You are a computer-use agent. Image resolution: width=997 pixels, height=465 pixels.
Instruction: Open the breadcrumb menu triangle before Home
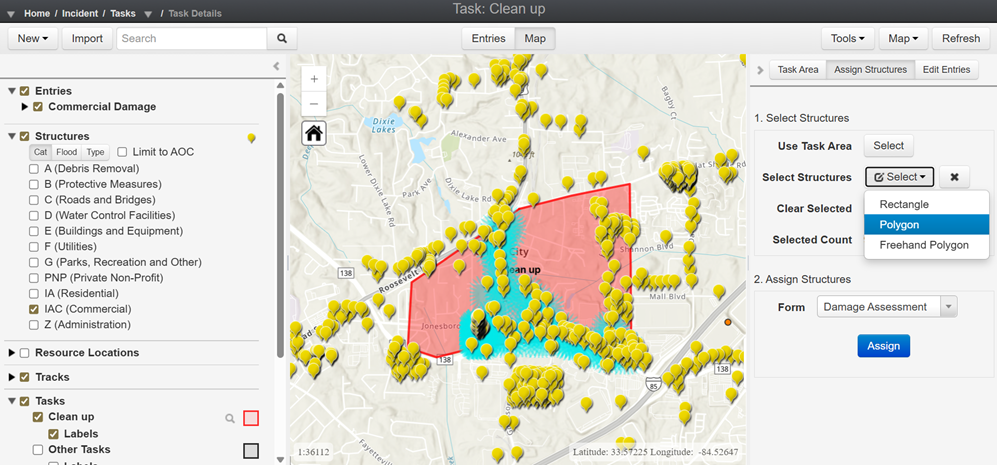click(11, 13)
